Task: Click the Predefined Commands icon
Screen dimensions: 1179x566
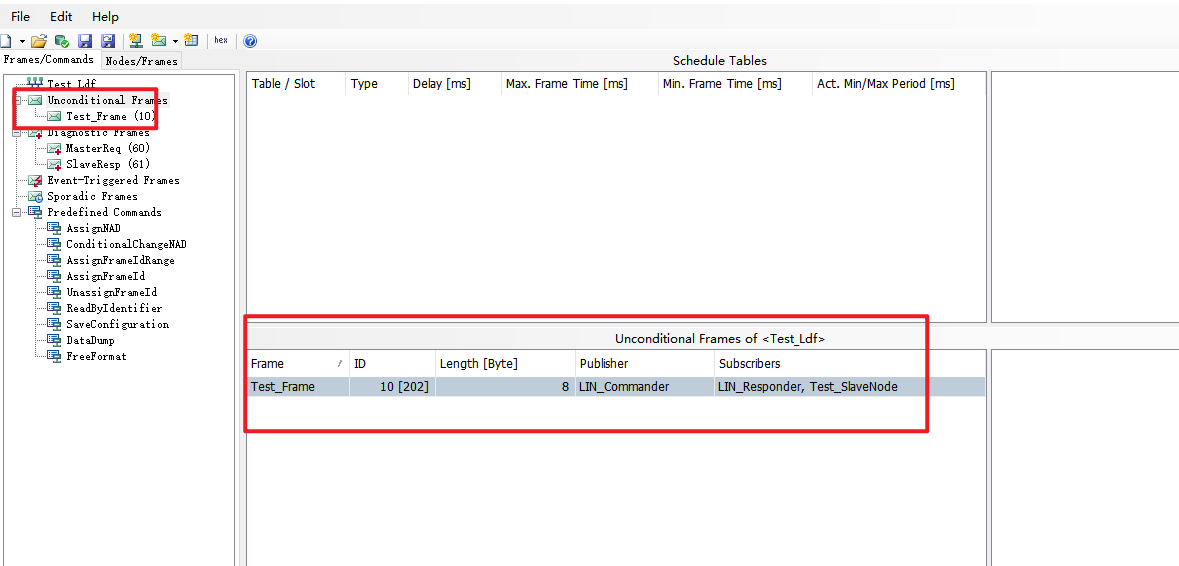Action: point(35,213)
